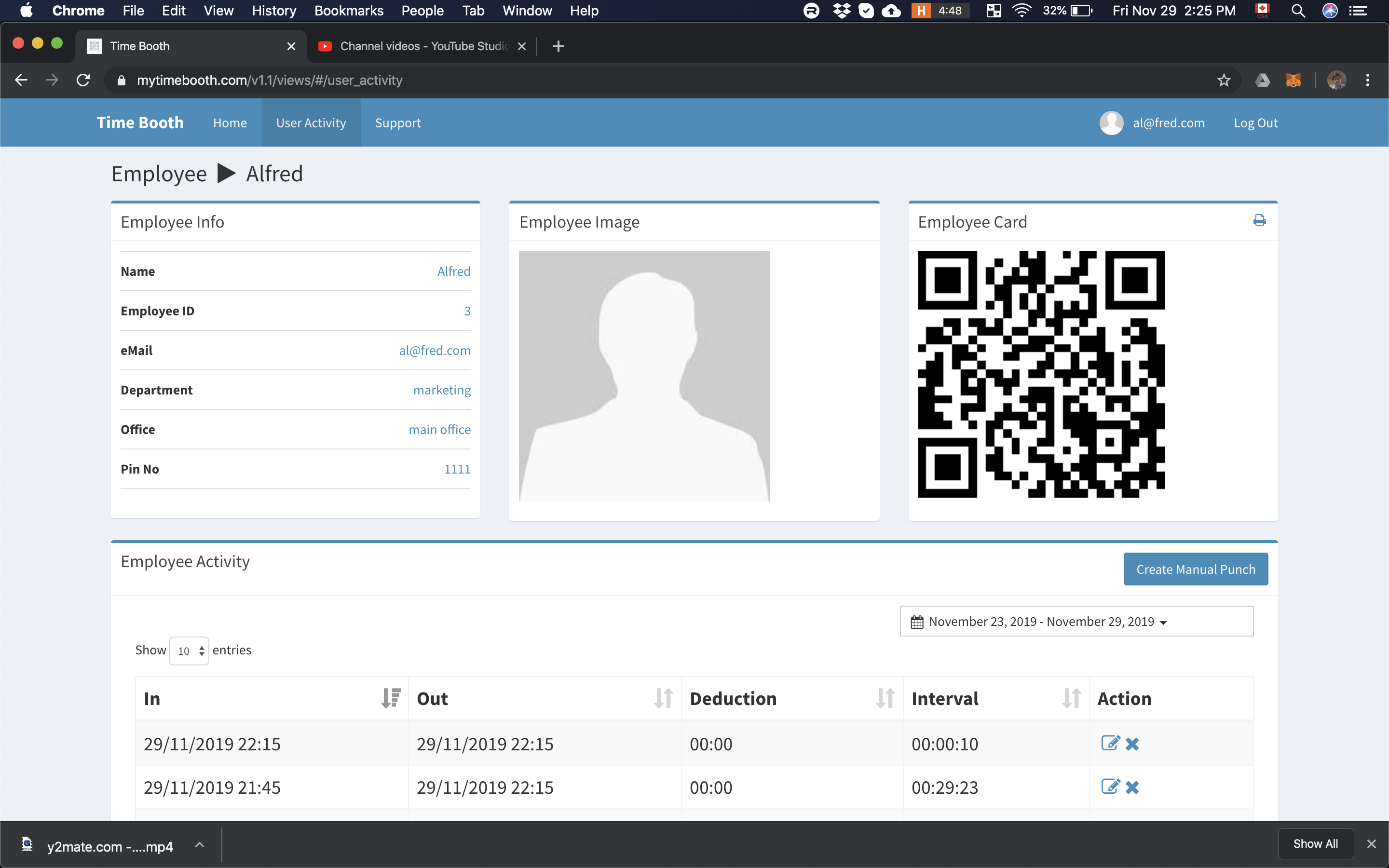Viewport: 1389px width, 868px height.
Task: Bookmark this page with star icon
Action: (x=1223, y=81)
